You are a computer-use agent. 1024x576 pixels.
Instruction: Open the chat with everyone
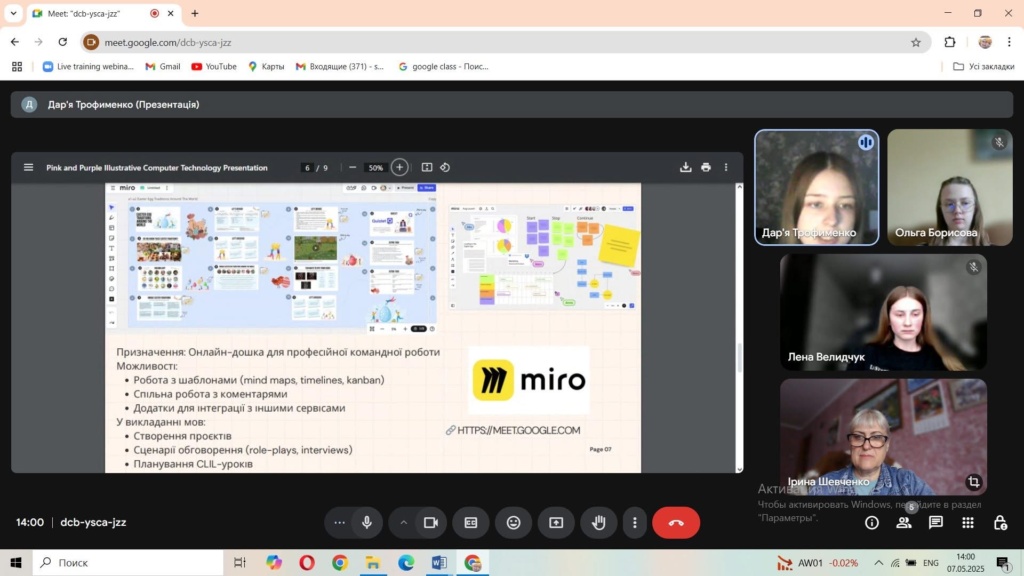click(936, 522)
